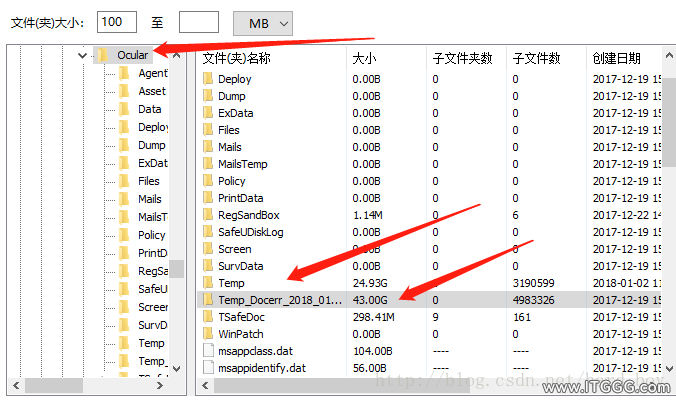Click TSafeDoc folder icon in list
676x400 pixels.
pyautogui.click(x=208, y=317)
